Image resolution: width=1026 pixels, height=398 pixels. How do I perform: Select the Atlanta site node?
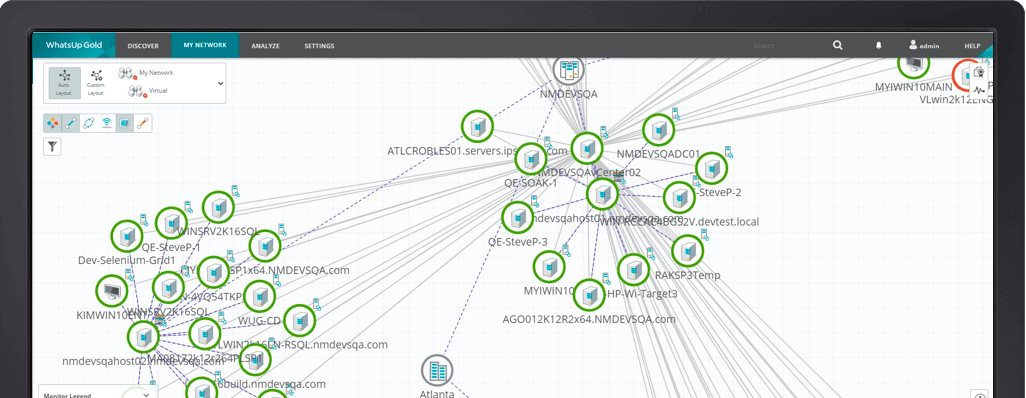click(x=436, y=377)
